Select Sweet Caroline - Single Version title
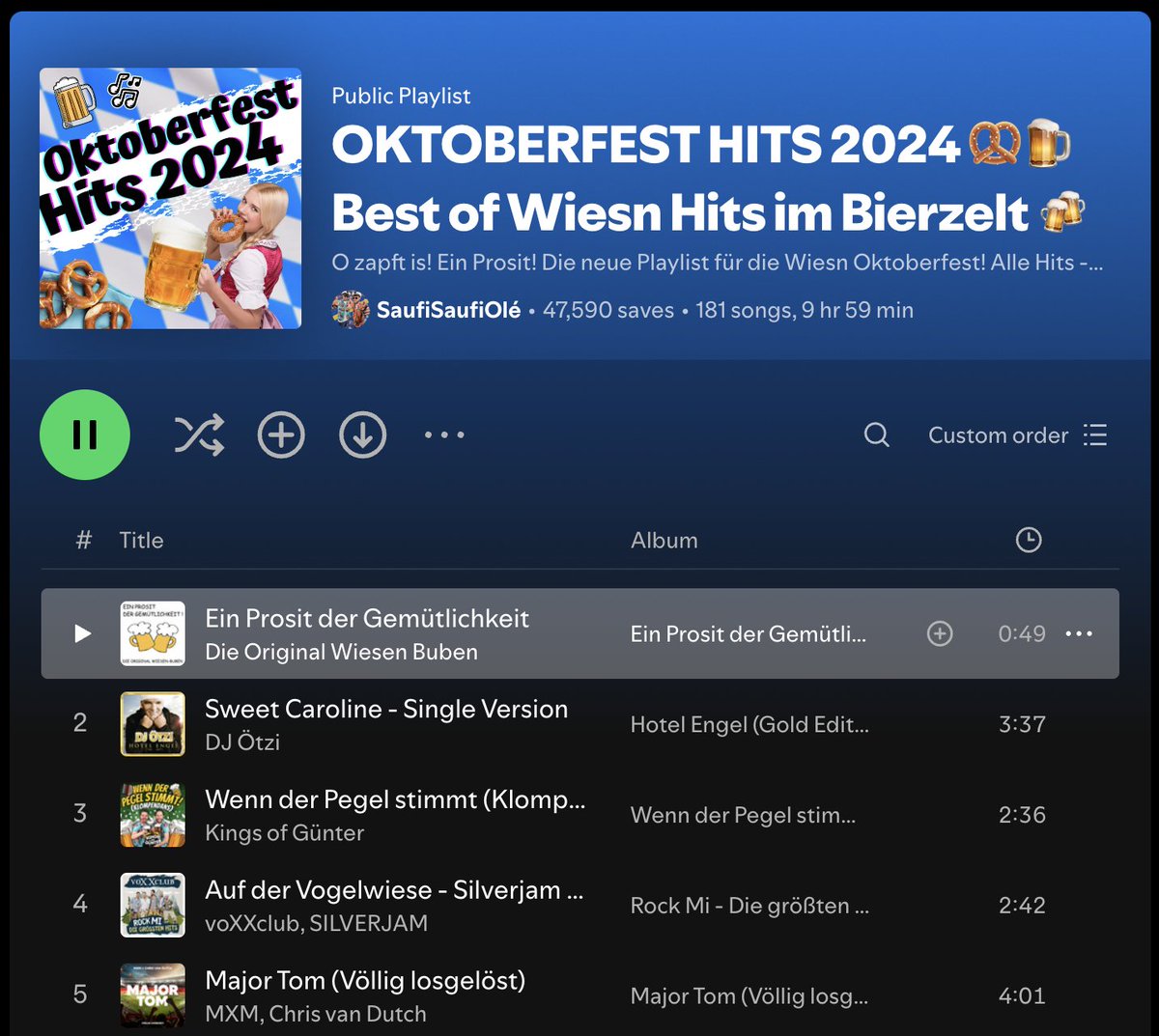The image size is (1159, 1036). click(386, 709)
